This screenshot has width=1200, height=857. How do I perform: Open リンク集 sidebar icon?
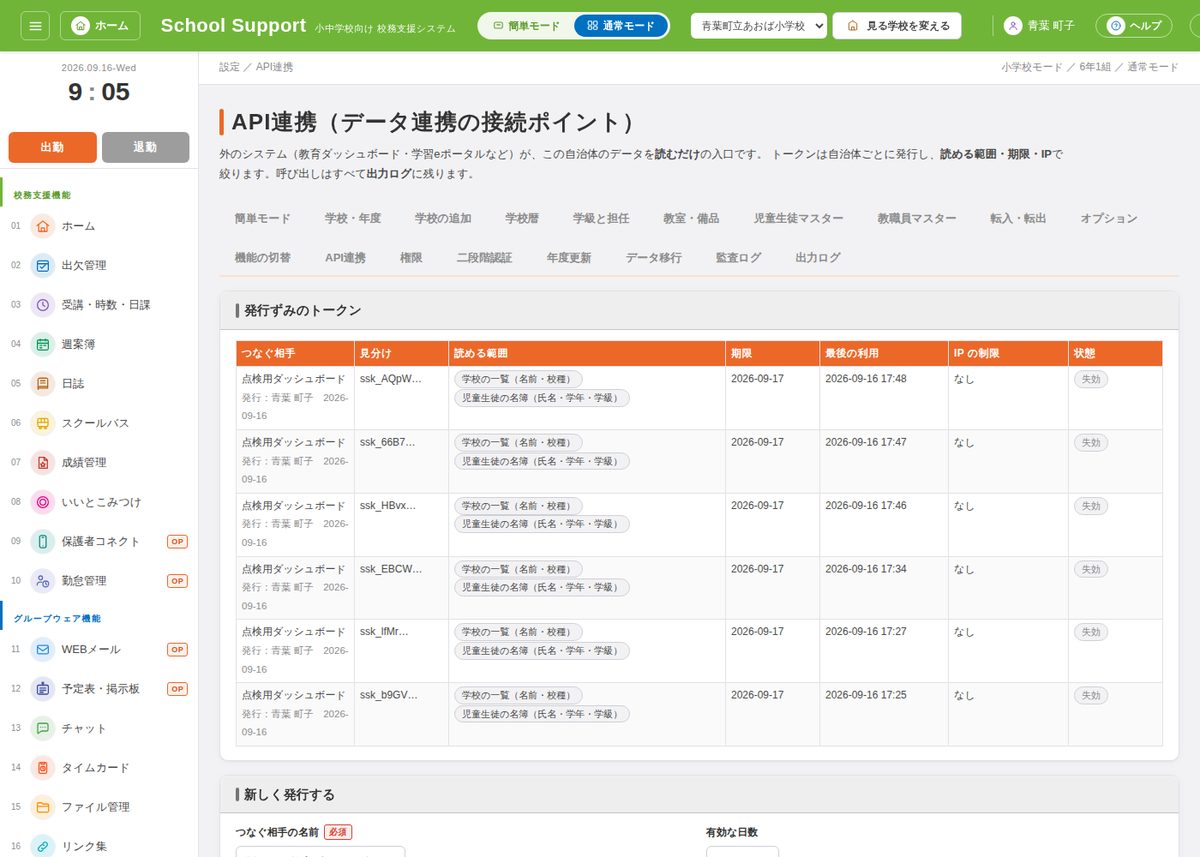coord(43,846)
